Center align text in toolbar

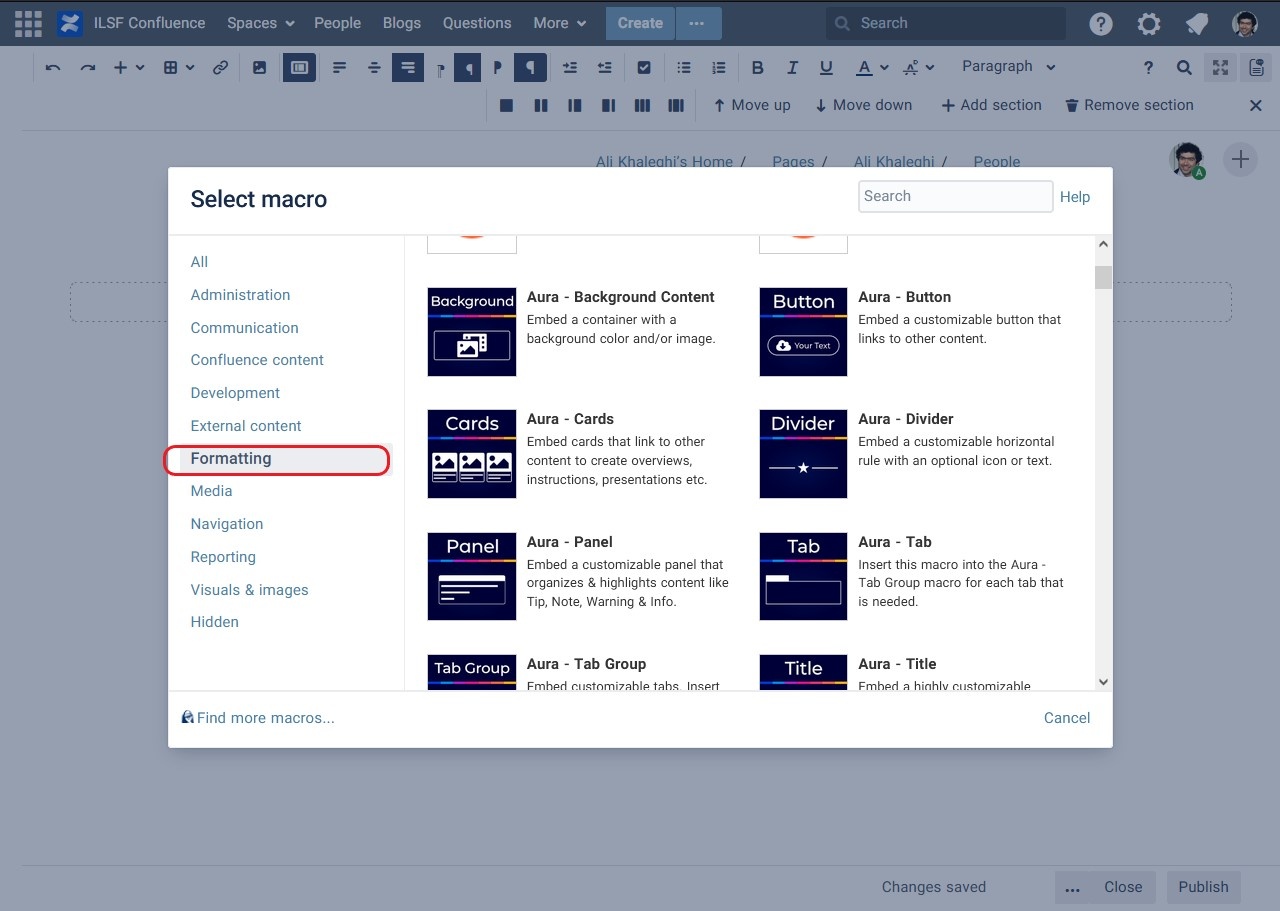374,68
